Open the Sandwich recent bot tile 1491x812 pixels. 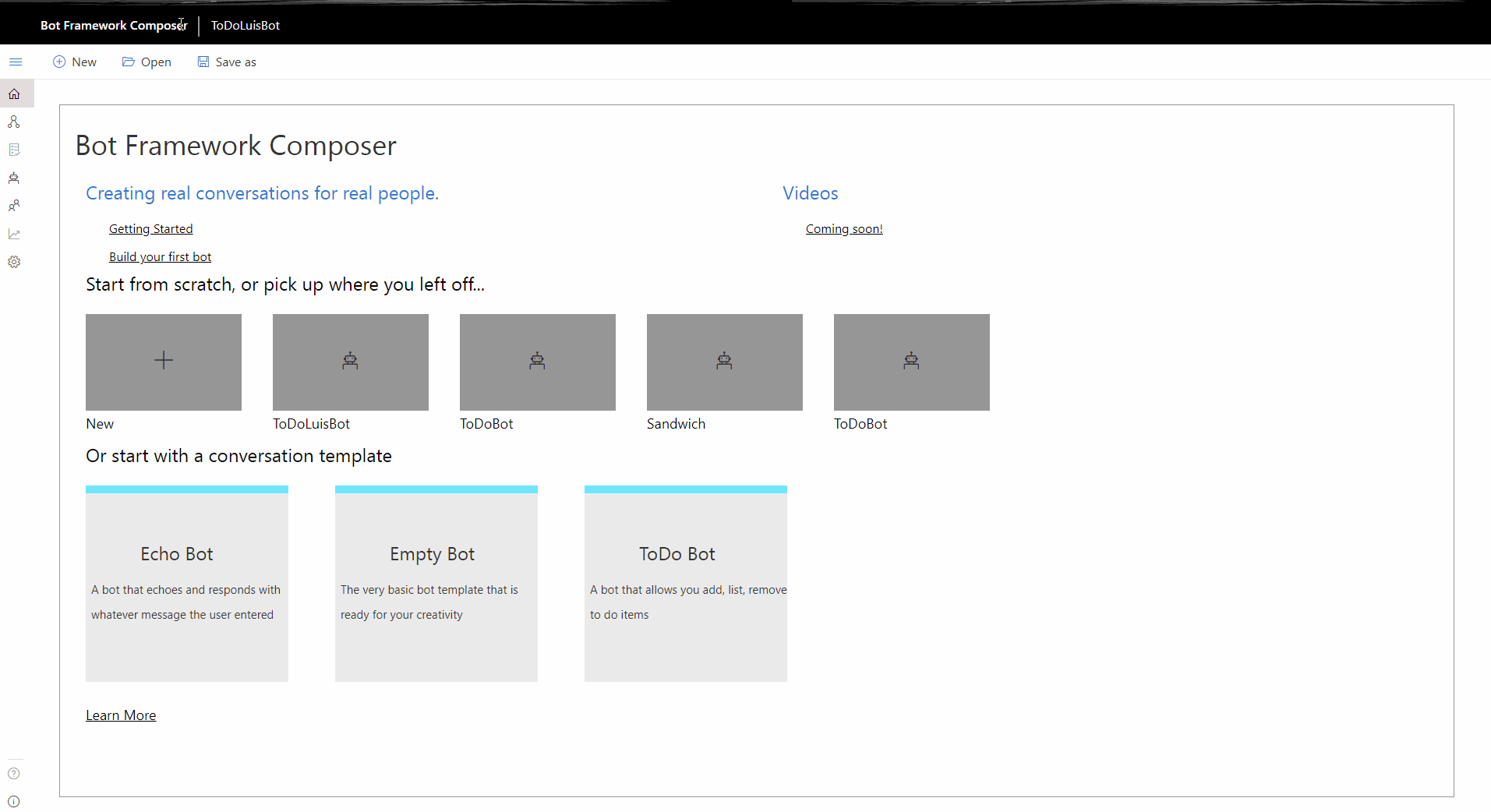[725, 362]
